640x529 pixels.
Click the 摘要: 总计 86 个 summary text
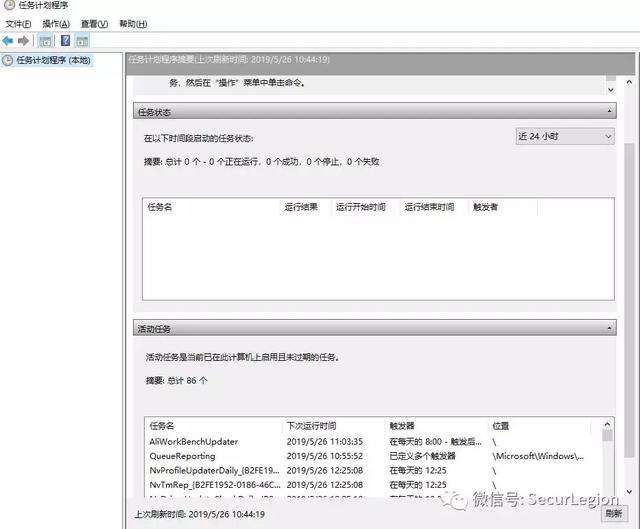176,380
